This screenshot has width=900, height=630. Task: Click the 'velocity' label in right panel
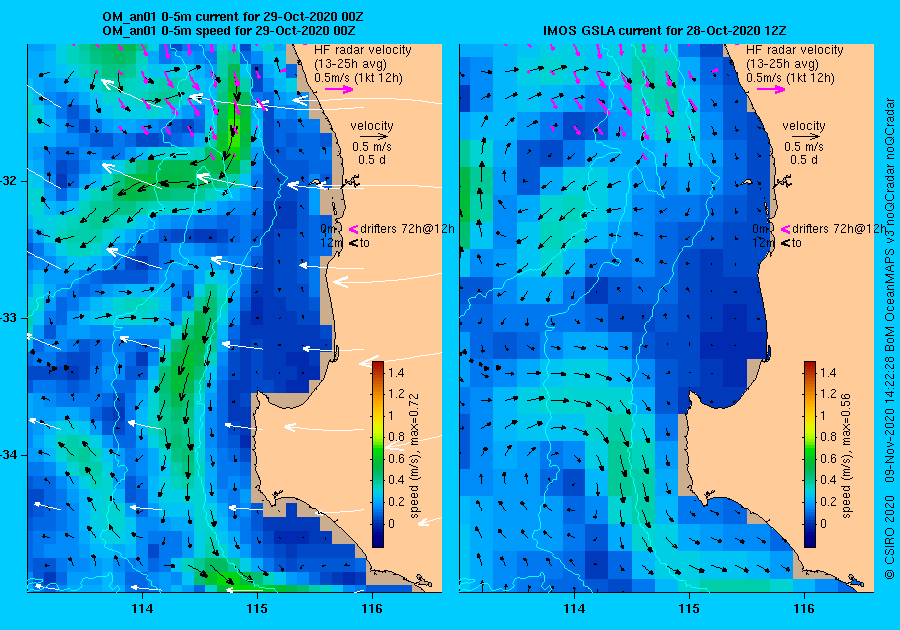804,126
